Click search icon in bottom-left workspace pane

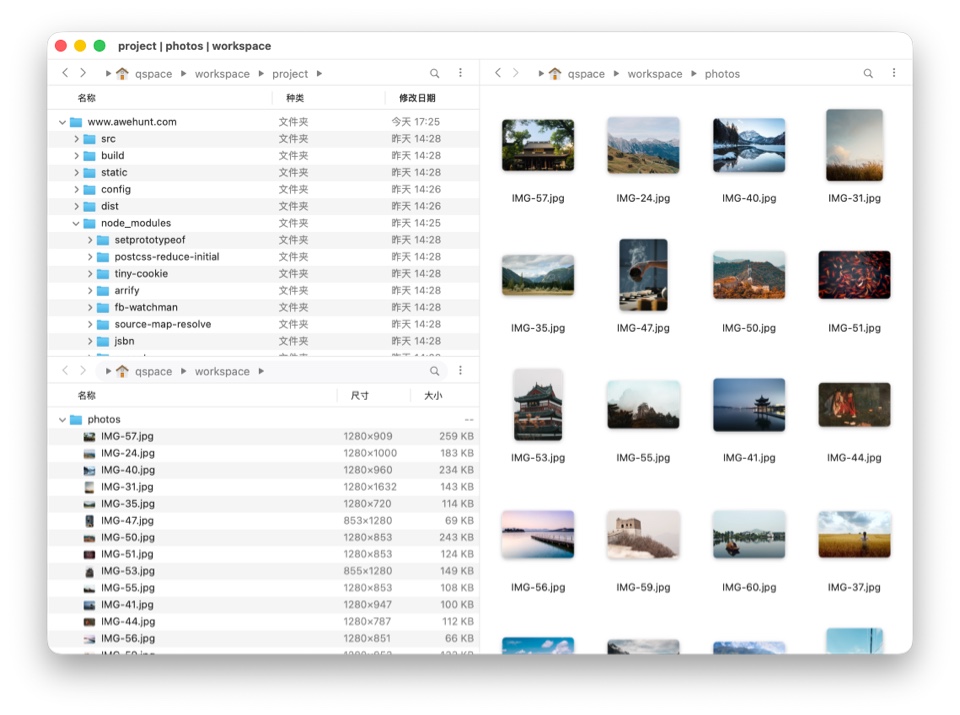434,371
